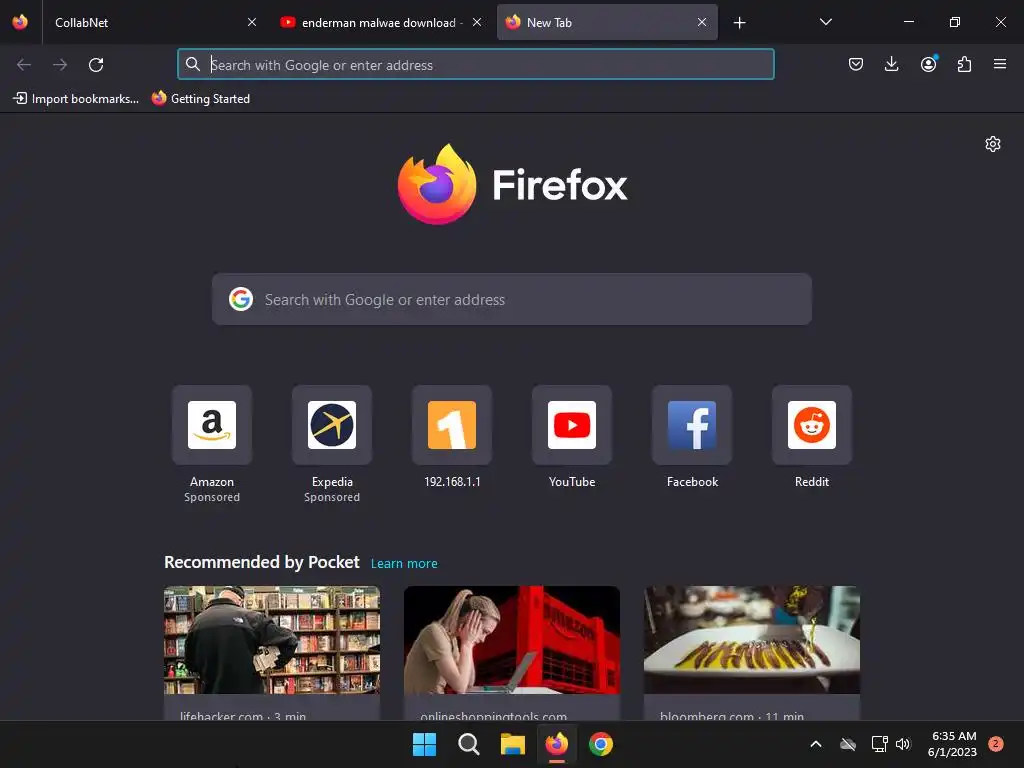Show hidden system tray icons

816,744
